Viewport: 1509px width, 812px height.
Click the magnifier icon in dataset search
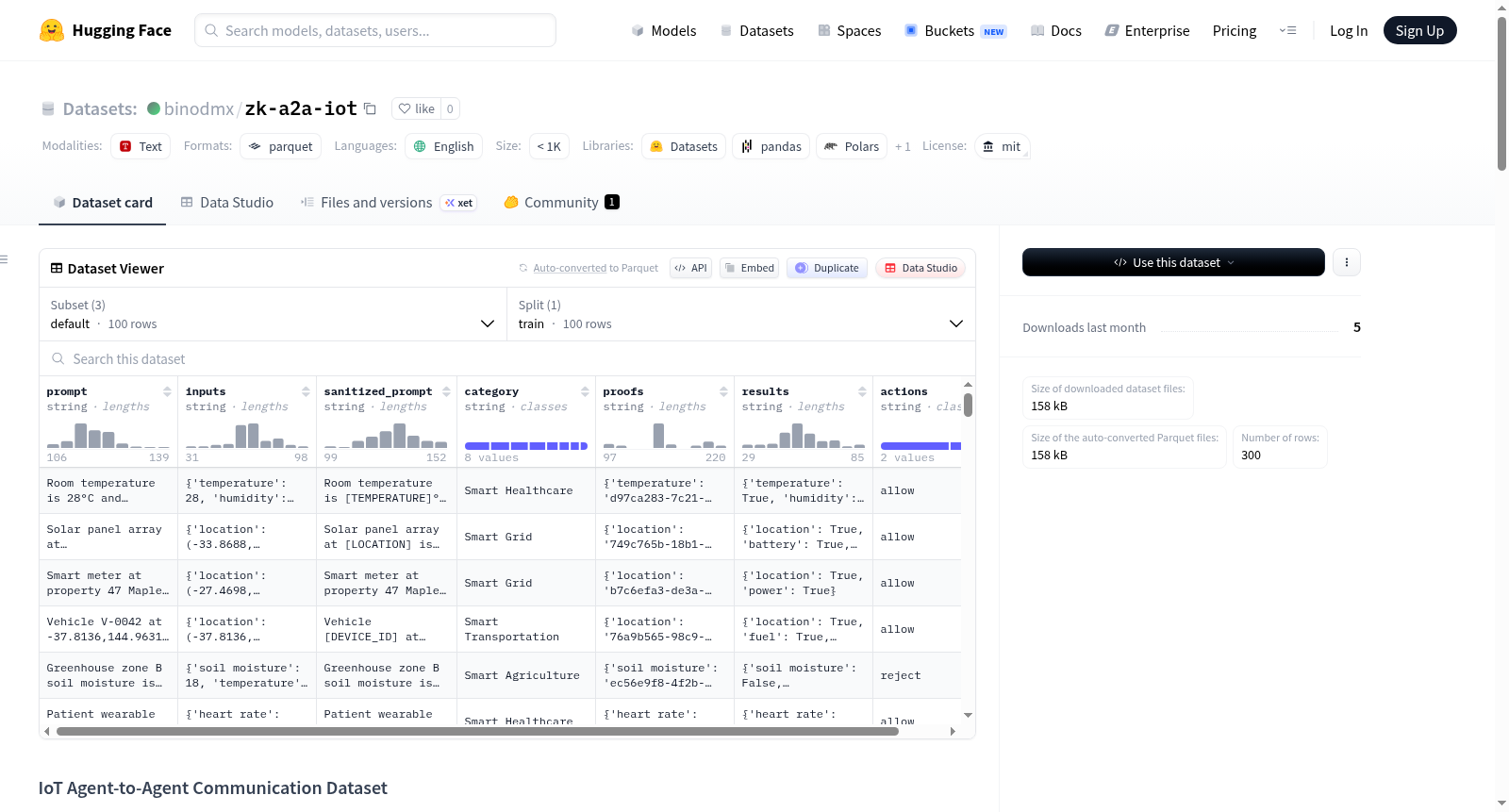[58, 358]
